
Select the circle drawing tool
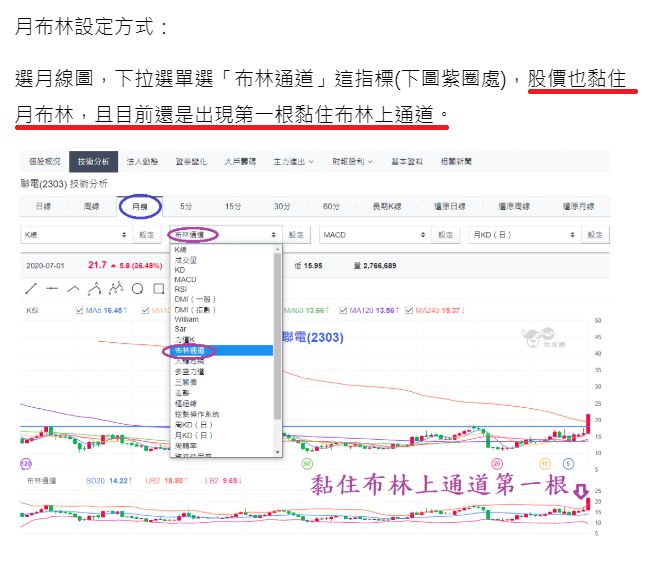[x=137, y=288]
